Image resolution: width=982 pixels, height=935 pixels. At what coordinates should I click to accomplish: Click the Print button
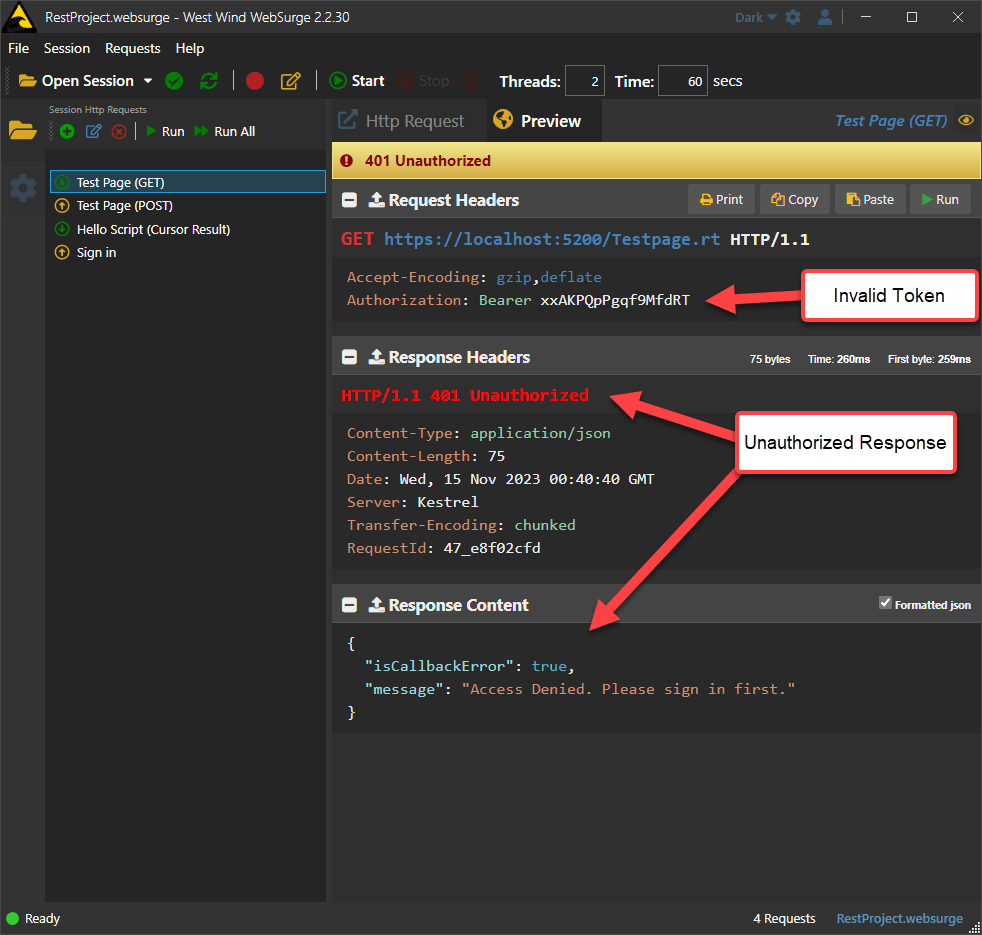pyautogui.click(x=721, y=199)
